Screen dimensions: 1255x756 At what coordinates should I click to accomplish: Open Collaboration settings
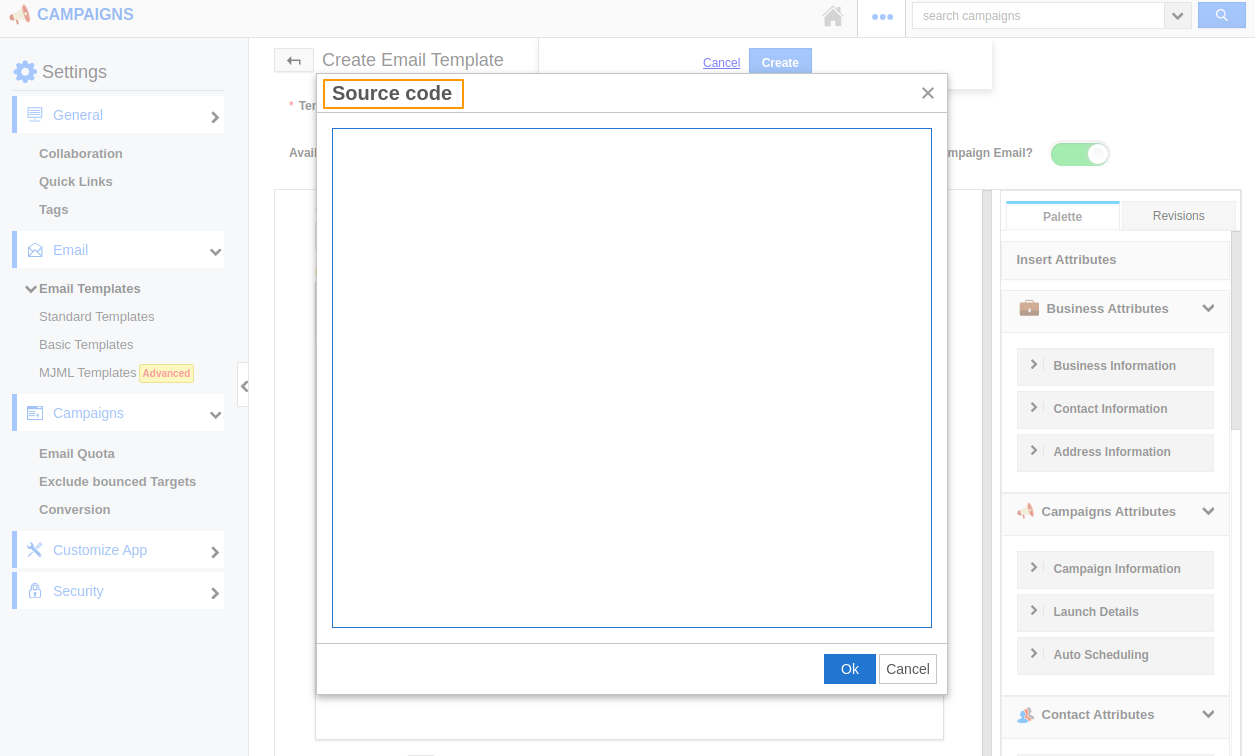pos(81,153)
